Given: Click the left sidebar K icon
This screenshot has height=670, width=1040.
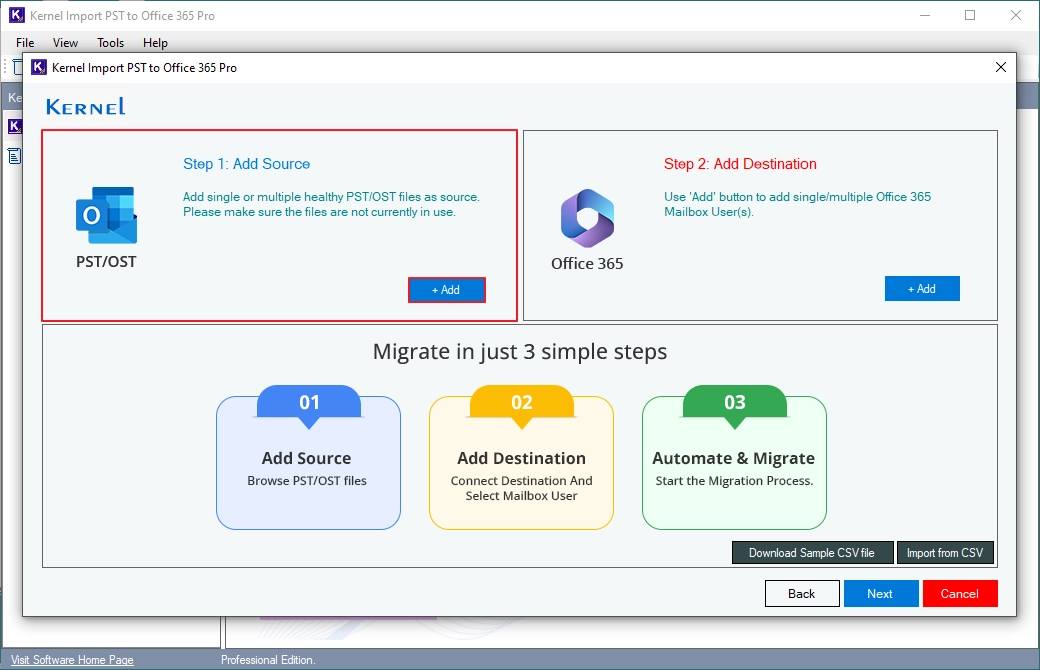Looking at the screenshot, I should pos(15,126).
